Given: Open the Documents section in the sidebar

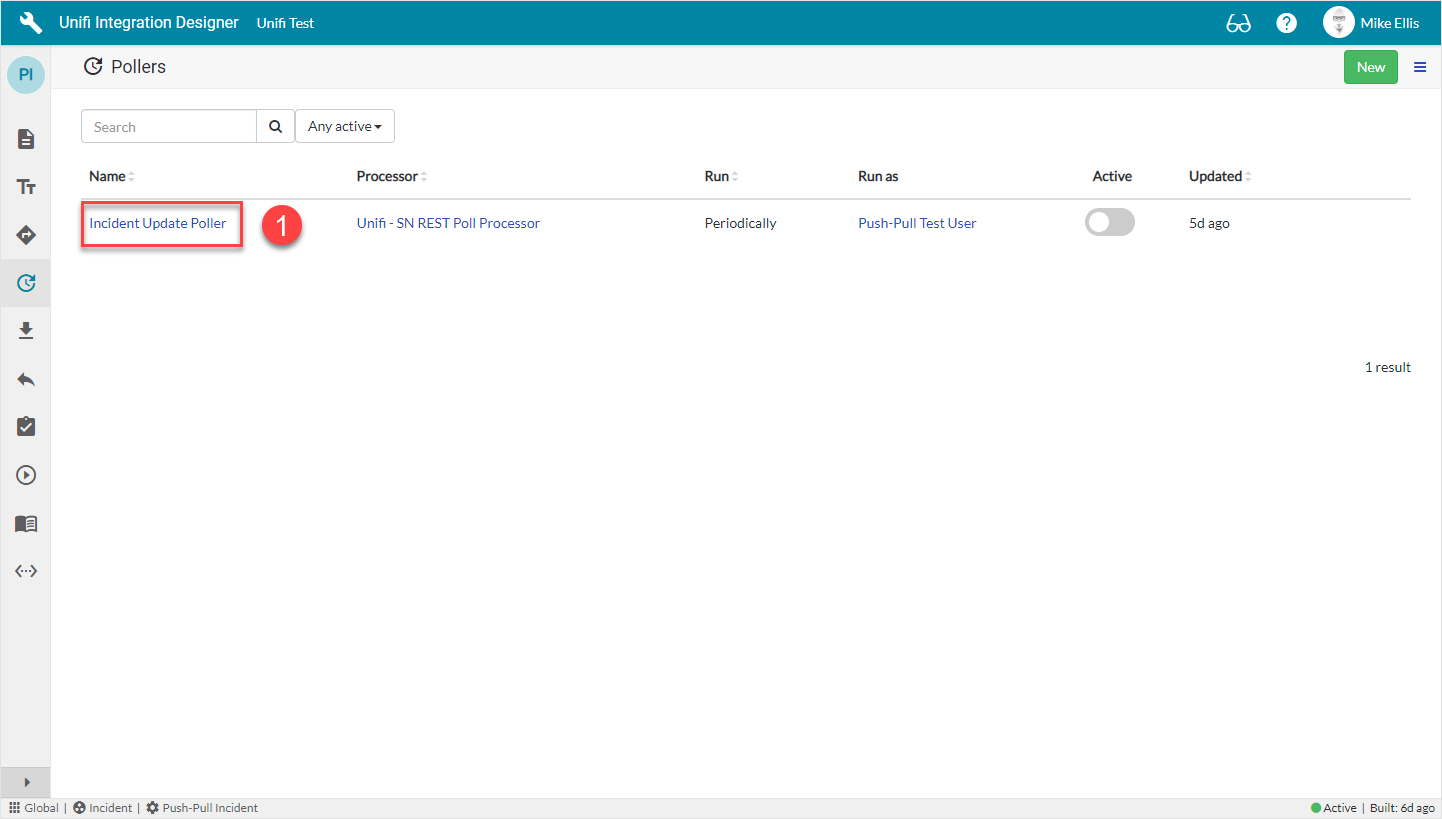Looking at the screenshot, I should coord(25,139).
